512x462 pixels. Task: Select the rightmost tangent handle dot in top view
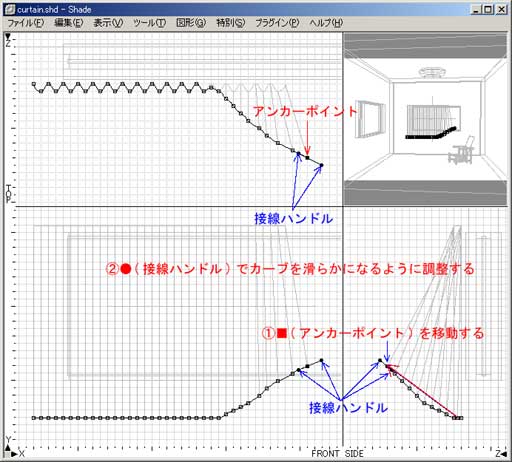321,165
